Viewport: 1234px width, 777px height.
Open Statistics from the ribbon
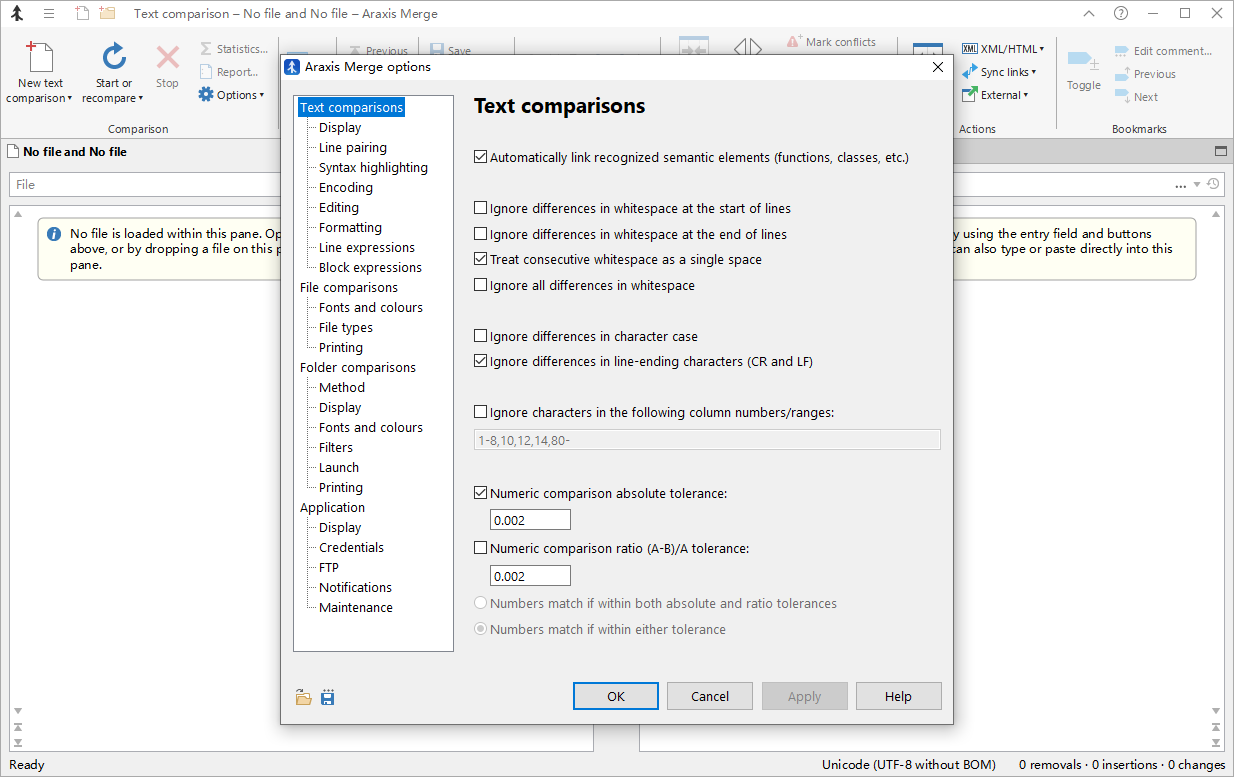click(x=234, y=49)
